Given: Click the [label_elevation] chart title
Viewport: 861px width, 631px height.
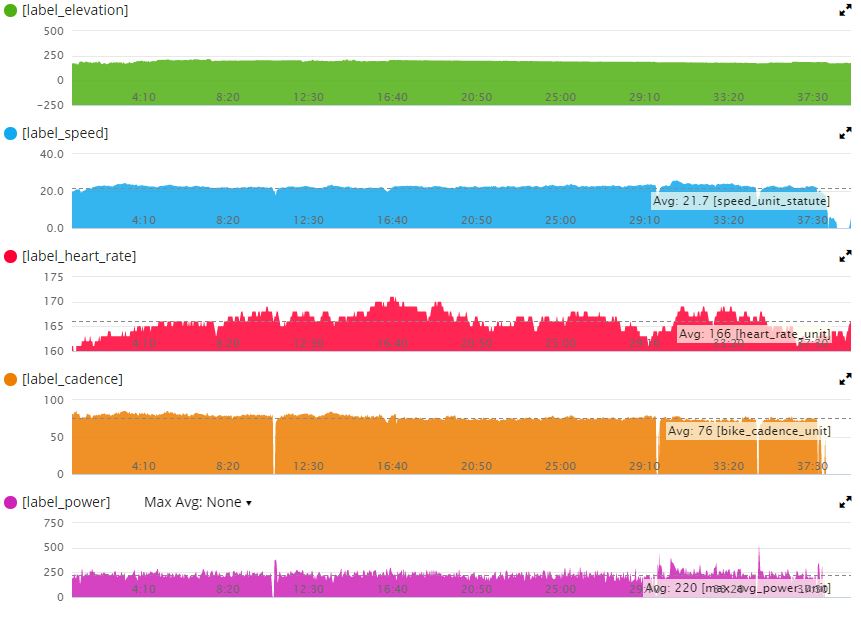Looking at the screenshot, I should click(75, 10).
